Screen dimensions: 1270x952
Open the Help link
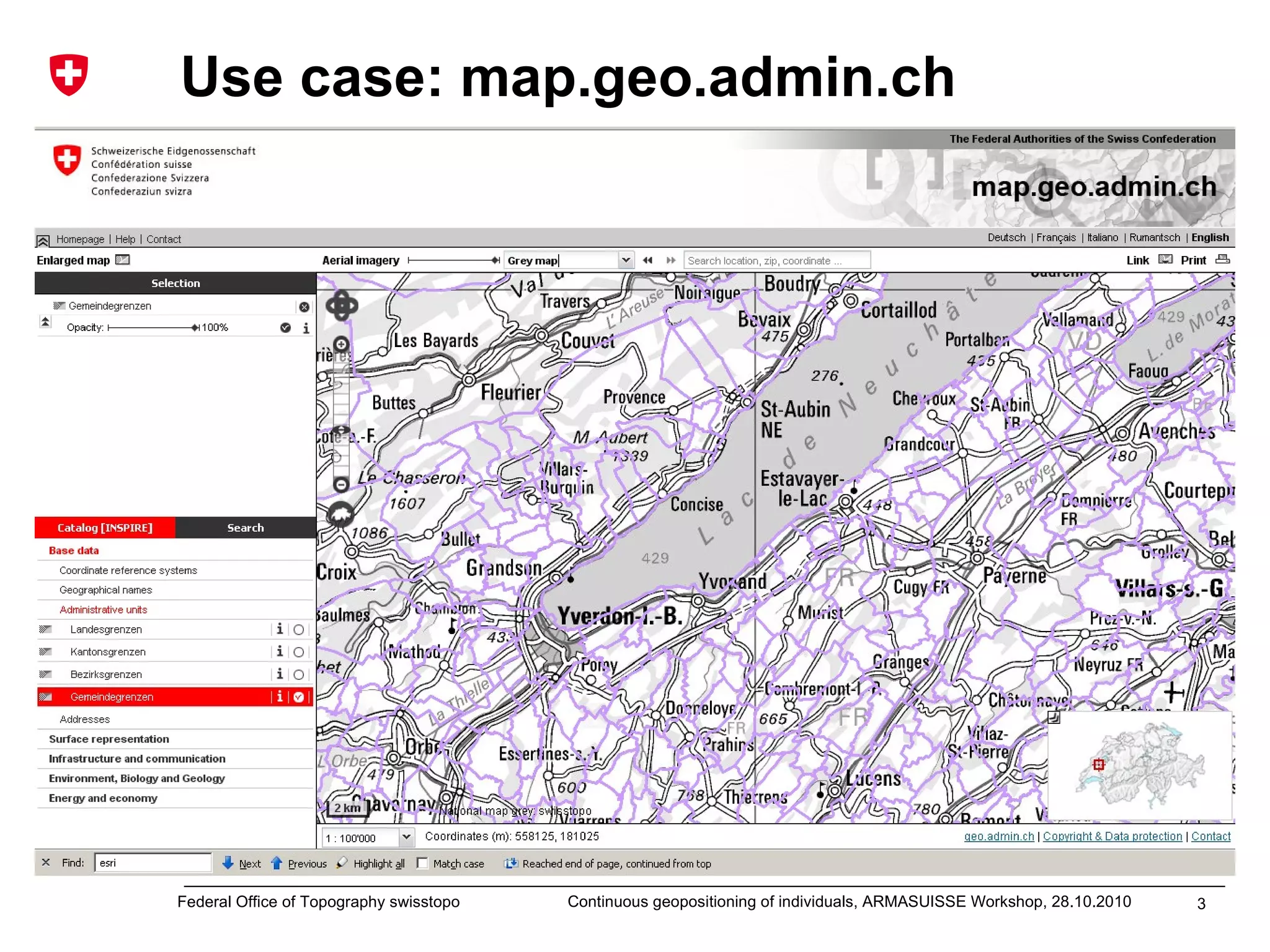tap(125, 239)
